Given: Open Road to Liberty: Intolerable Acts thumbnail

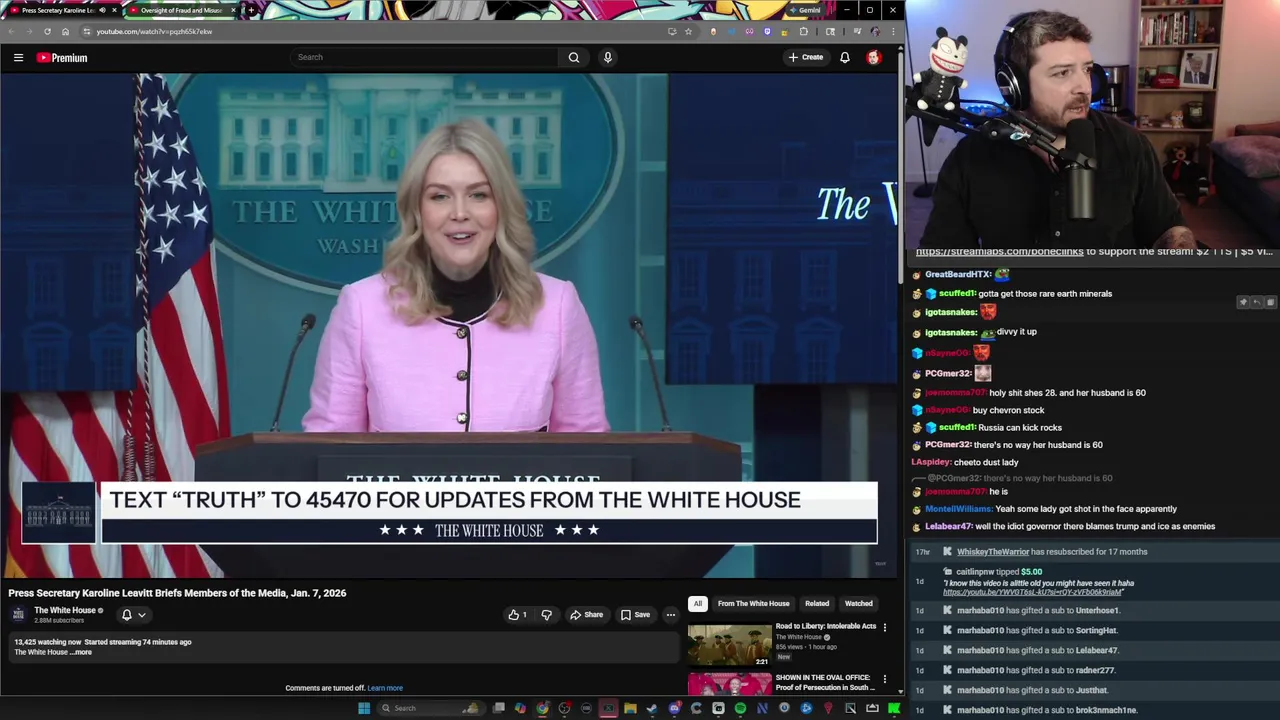Looking at the screenshot, I should (729, 645).
